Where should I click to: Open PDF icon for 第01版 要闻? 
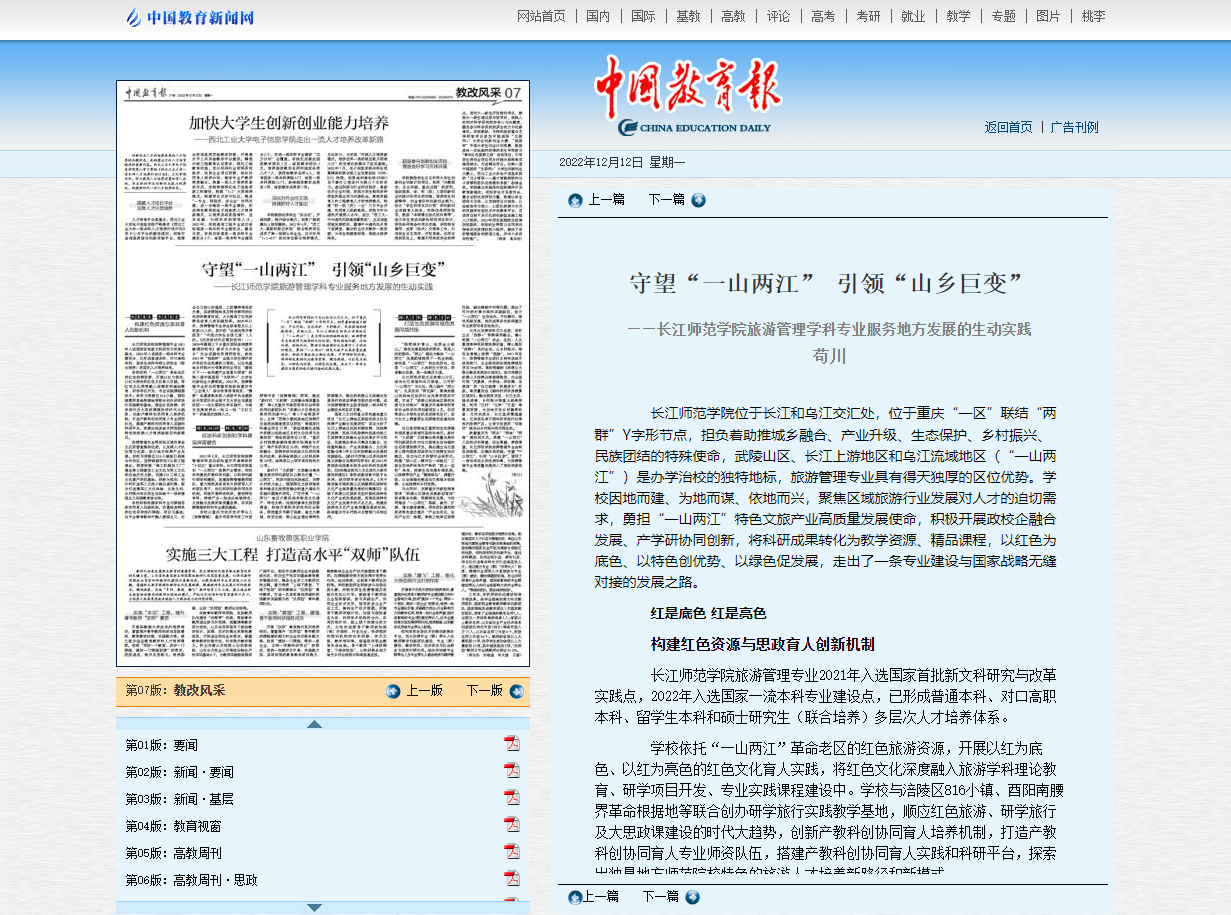tap(511, 743)
